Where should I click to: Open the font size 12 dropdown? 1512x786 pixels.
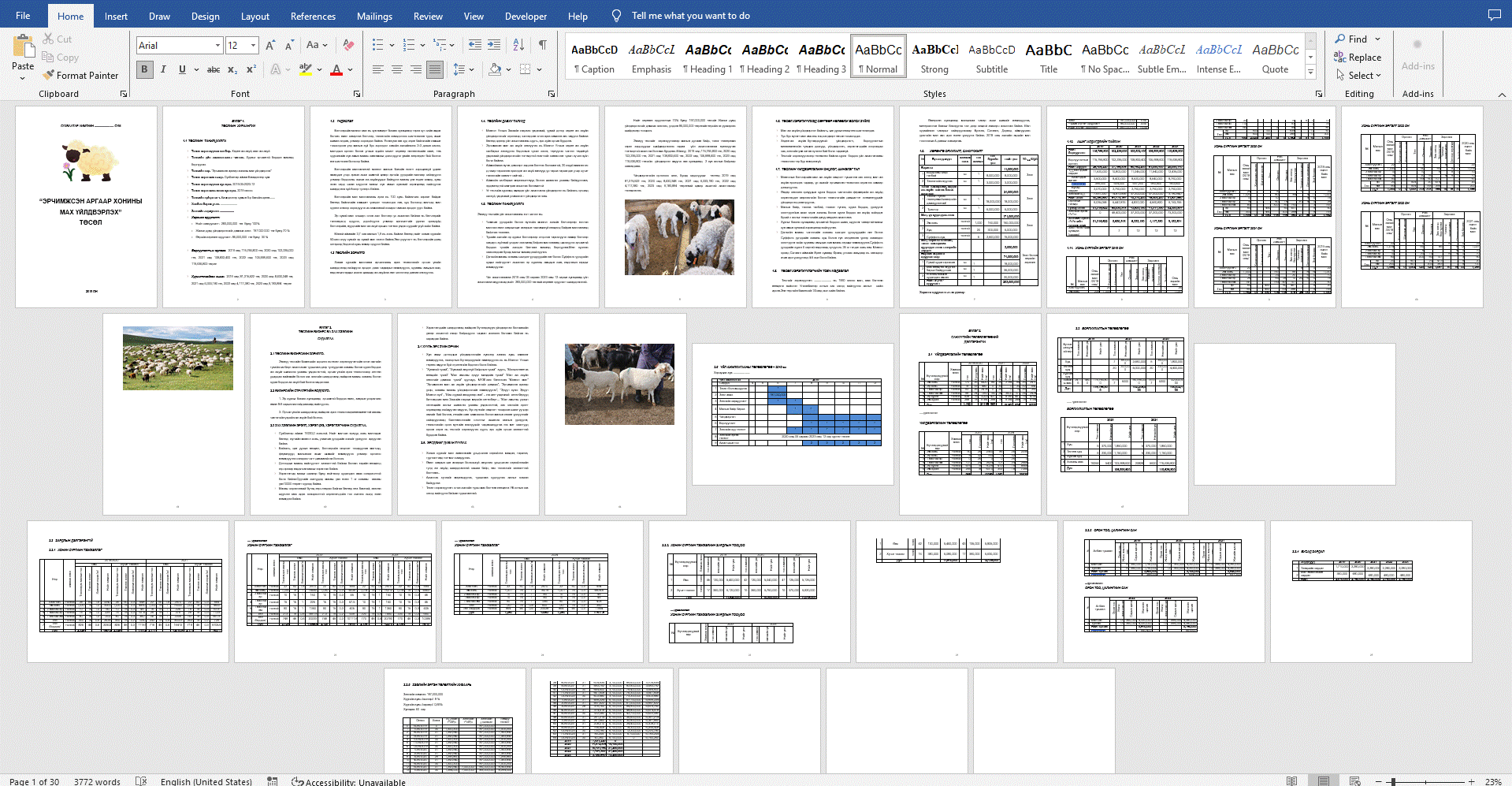253,46
